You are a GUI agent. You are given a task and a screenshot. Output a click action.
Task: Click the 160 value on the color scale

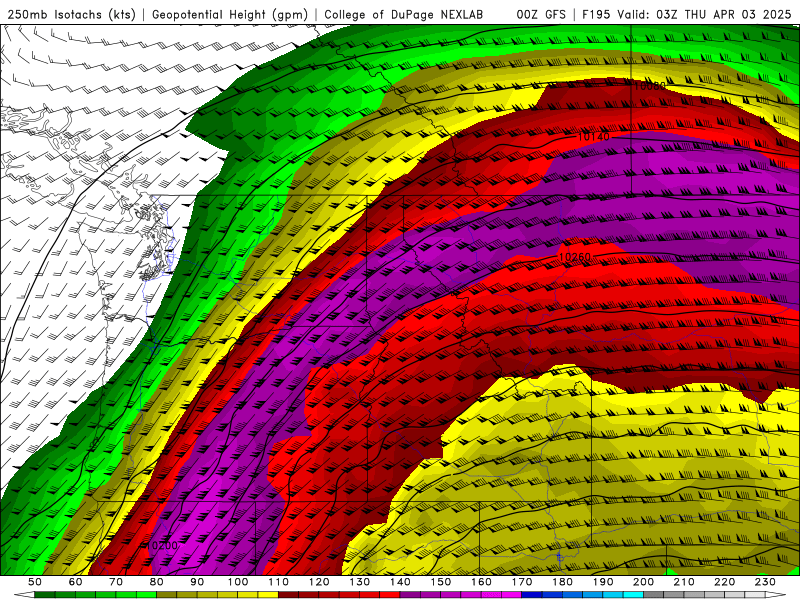pos(481,582)
